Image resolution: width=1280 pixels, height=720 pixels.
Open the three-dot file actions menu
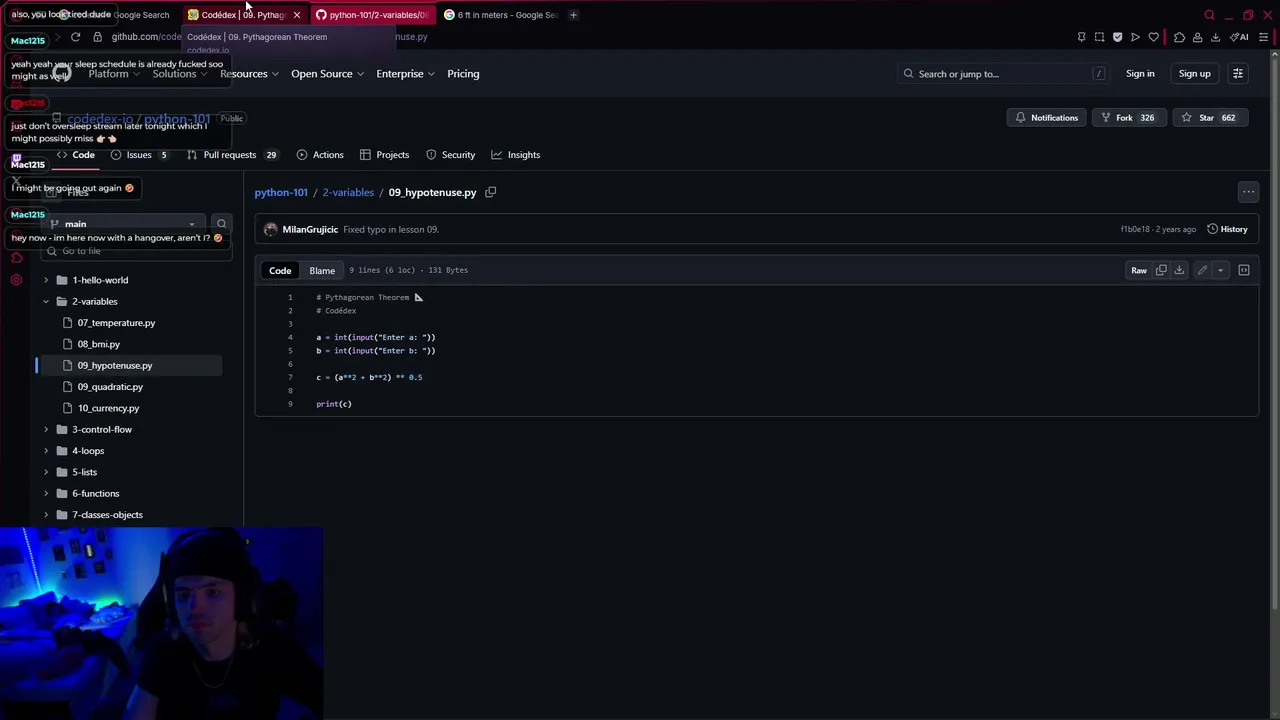click(x=1248, y=192)
